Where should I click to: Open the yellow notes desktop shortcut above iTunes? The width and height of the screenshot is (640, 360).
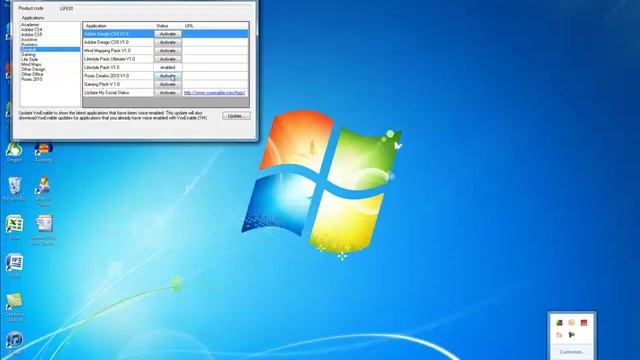[x=15, y=306]
